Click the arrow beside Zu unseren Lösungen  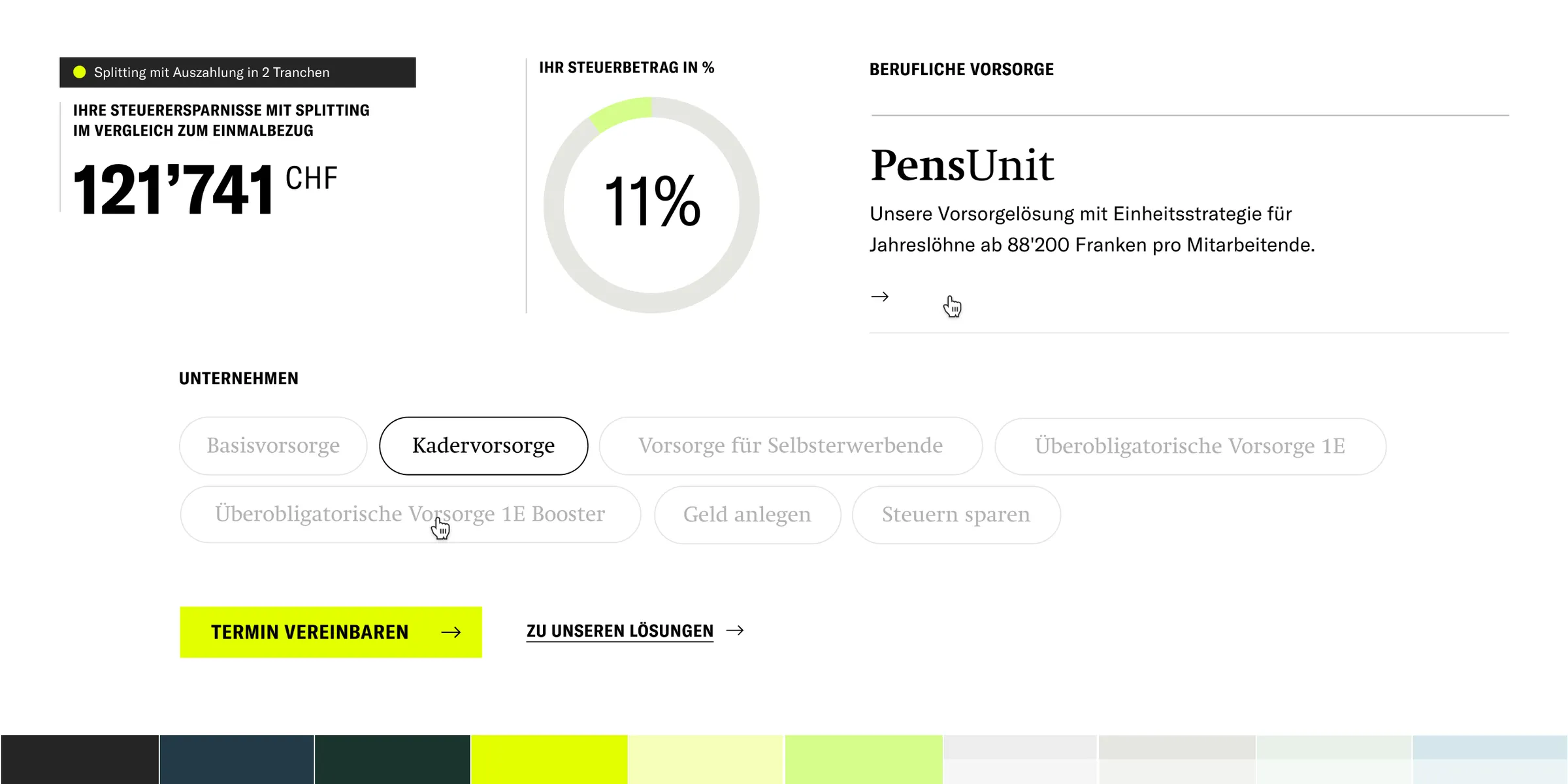pyautogui.click(x=735, y=630)
